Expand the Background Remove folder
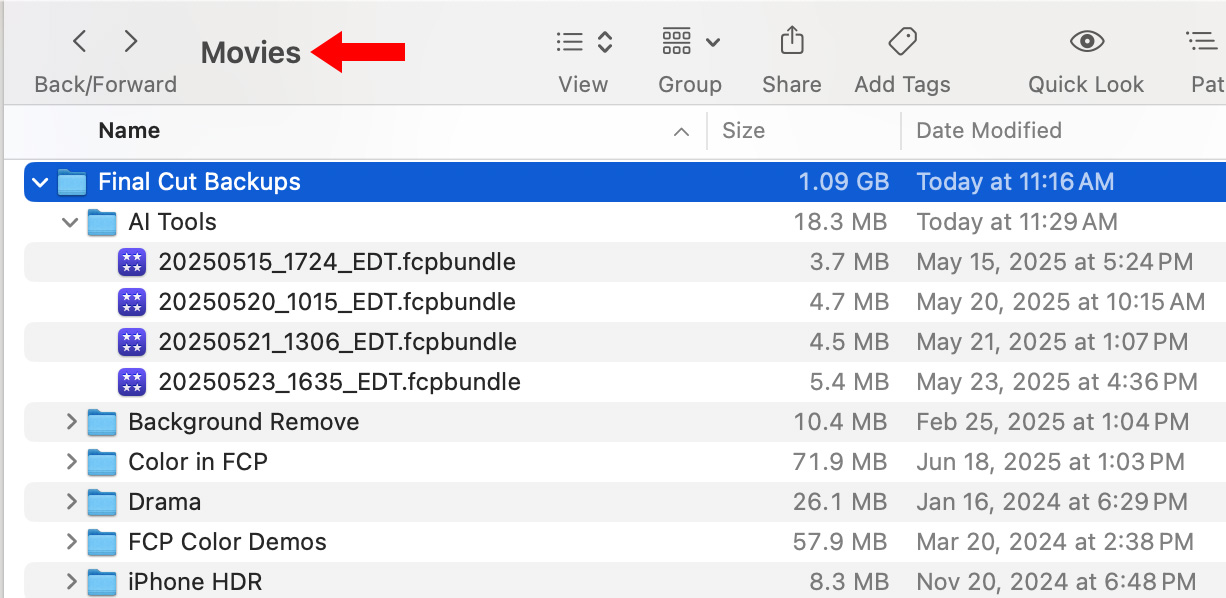The width and height of the screenshot is (1226, 598). coord(70,422)
